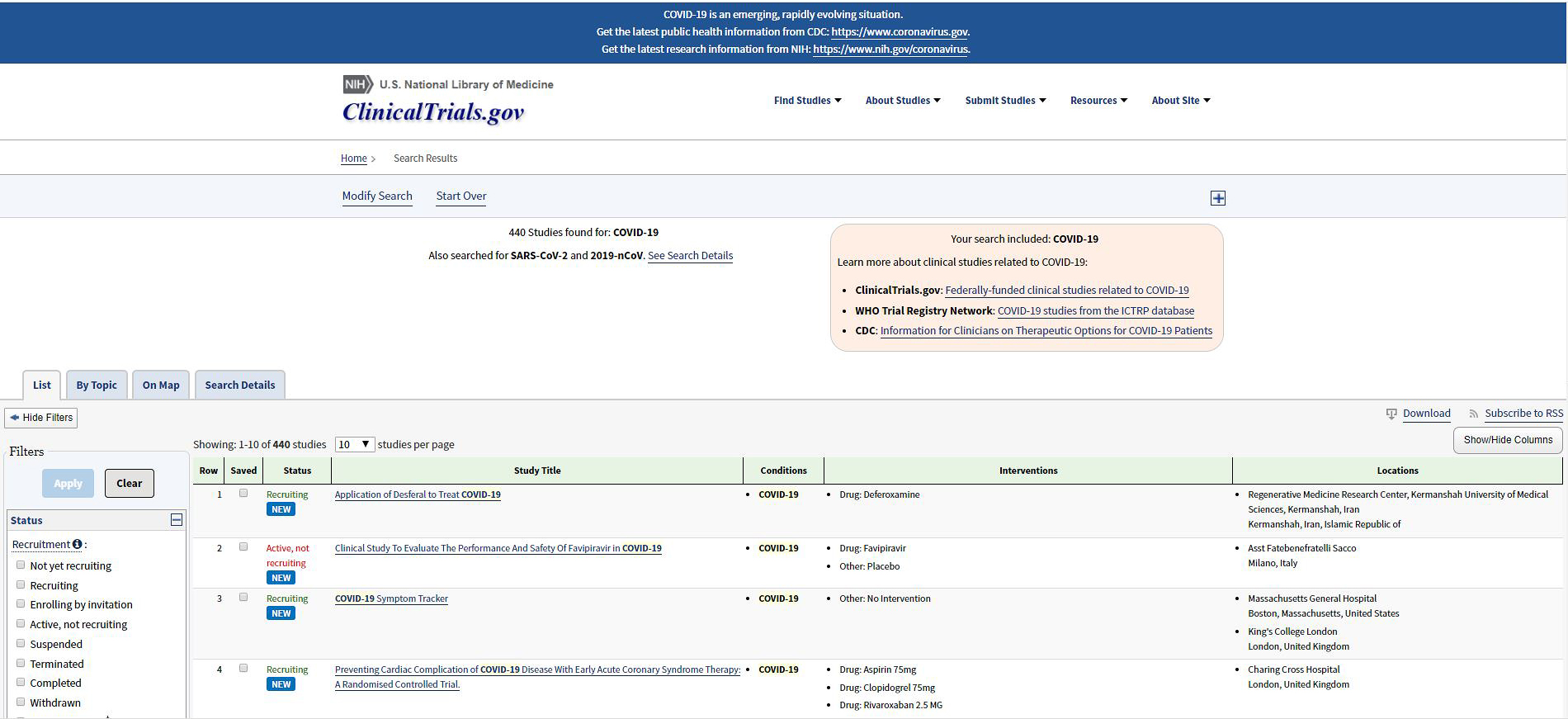Viewport: 1568px width, 719px height.
Task: Open Download link
Action: click(1427, 414)
